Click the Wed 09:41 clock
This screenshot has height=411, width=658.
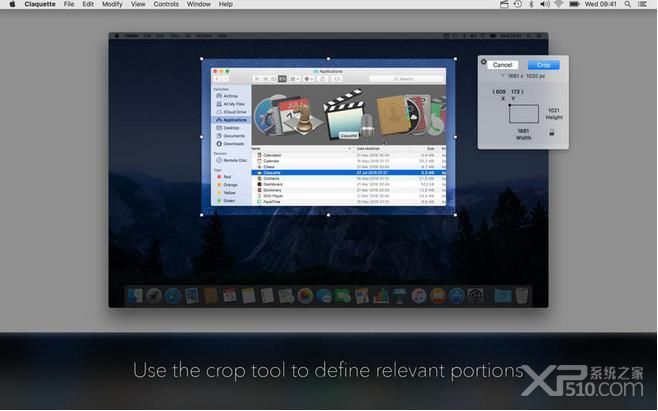(x=601, y=4)
